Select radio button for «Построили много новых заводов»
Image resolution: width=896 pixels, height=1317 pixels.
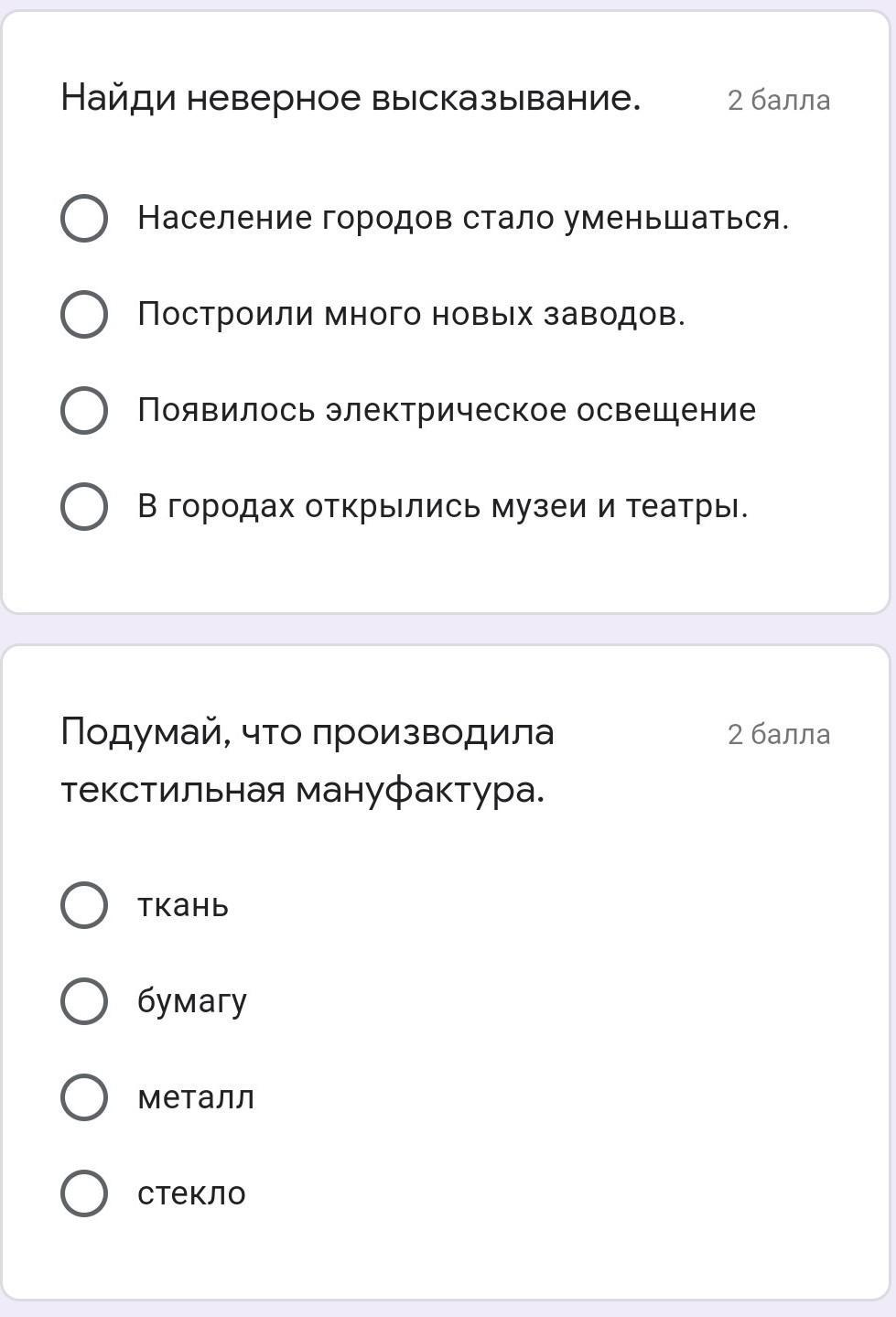84,315
